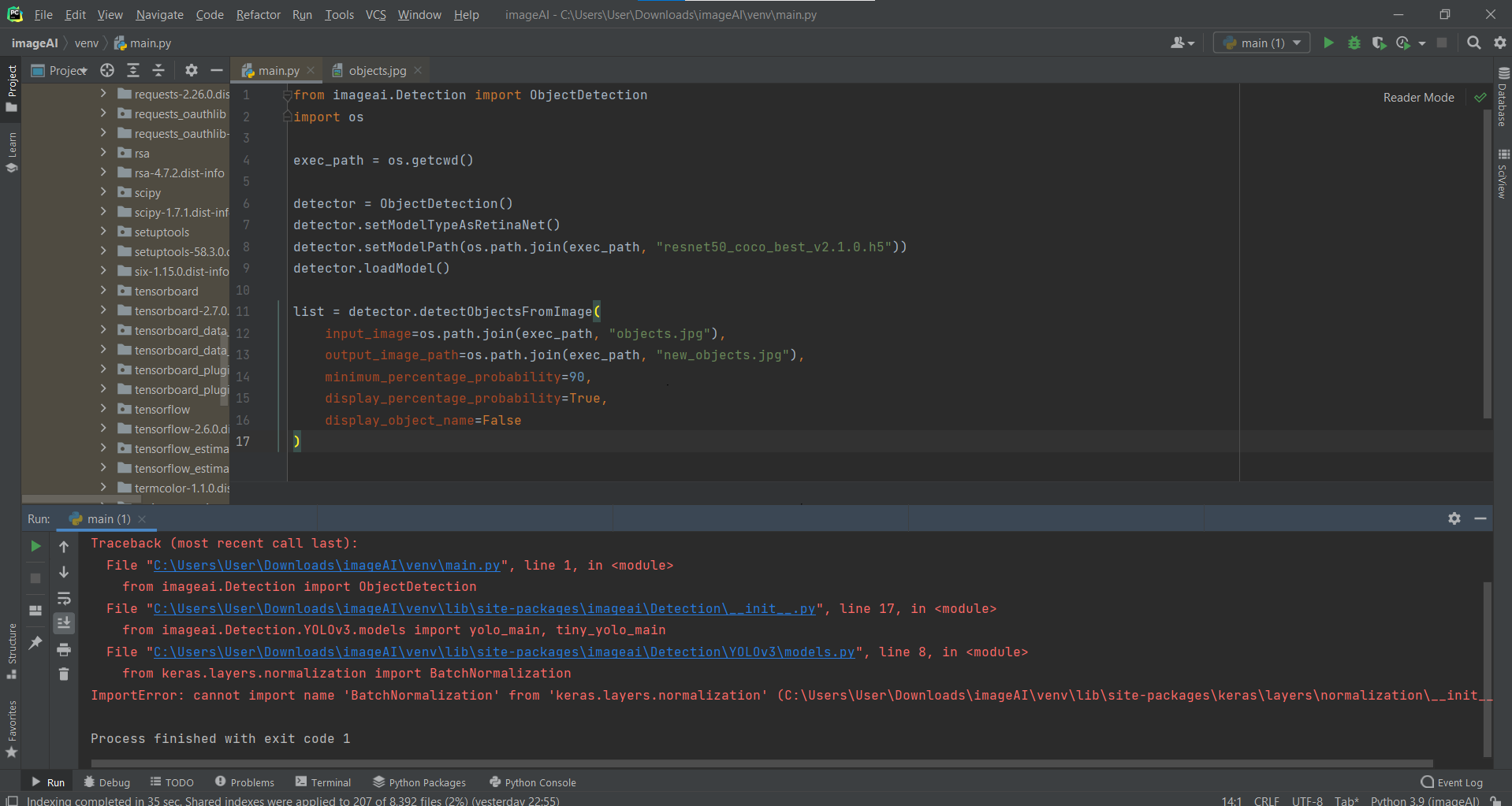Toggle soft-wrap in Run console
The image size is (1512, 806).
click(64, 598)
